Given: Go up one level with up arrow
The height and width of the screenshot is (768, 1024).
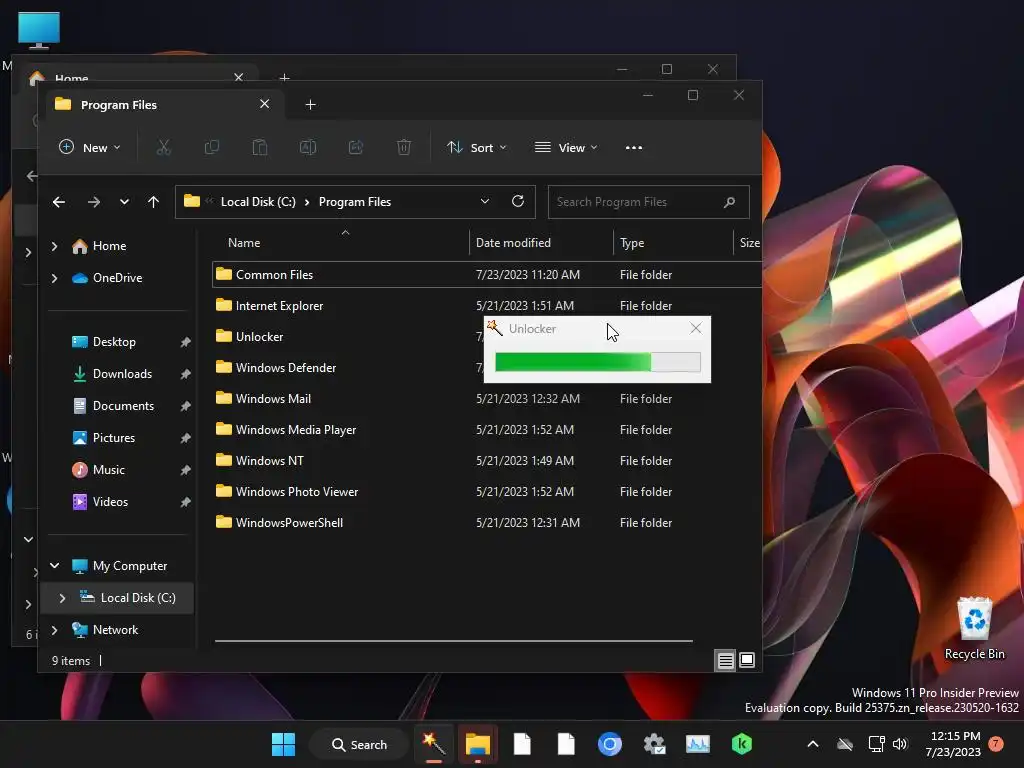Looking at the screenshot, I should click(153, 202).
